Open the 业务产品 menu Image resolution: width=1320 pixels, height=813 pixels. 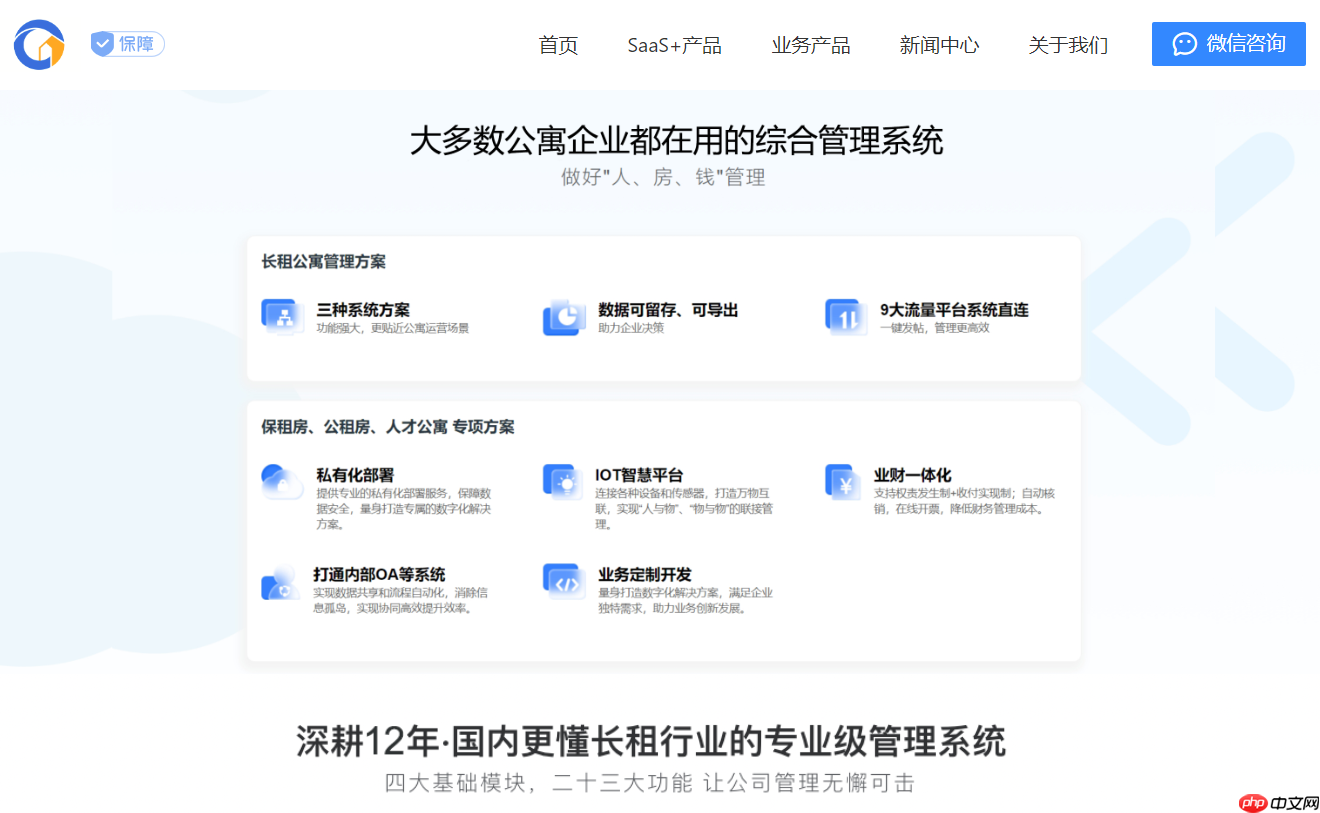tap(811, 45)
